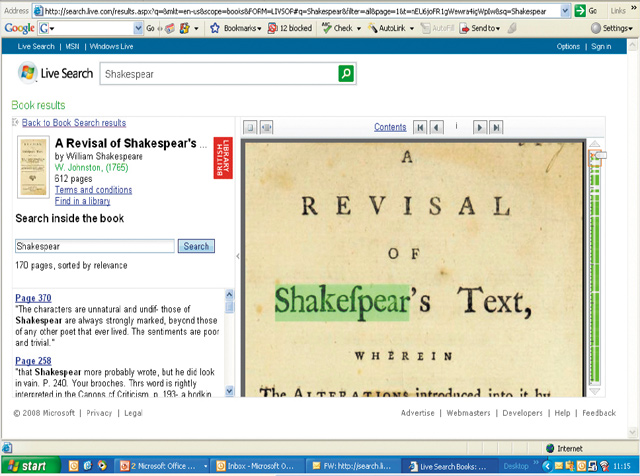Expand hidden system tray icons arrow
640x476 pixels.
(547, 466)
